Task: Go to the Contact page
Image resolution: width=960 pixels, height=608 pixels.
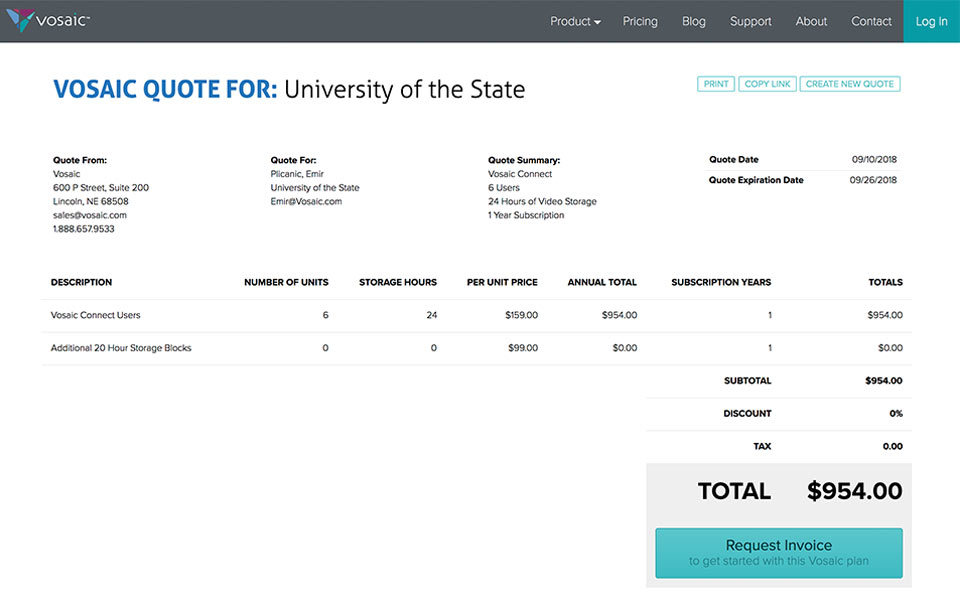Action: [871, 21]
